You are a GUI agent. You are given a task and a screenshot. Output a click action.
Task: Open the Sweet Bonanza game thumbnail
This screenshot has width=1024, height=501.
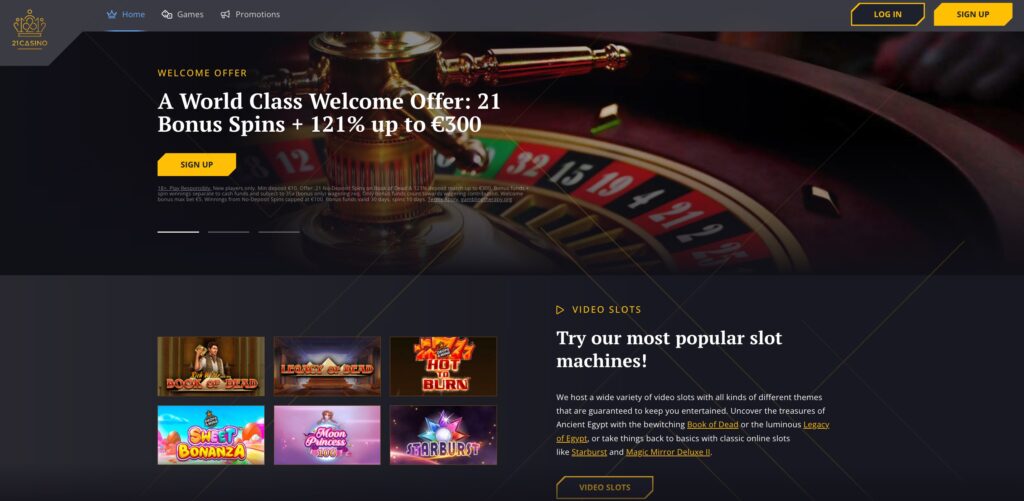click(211, 435)
